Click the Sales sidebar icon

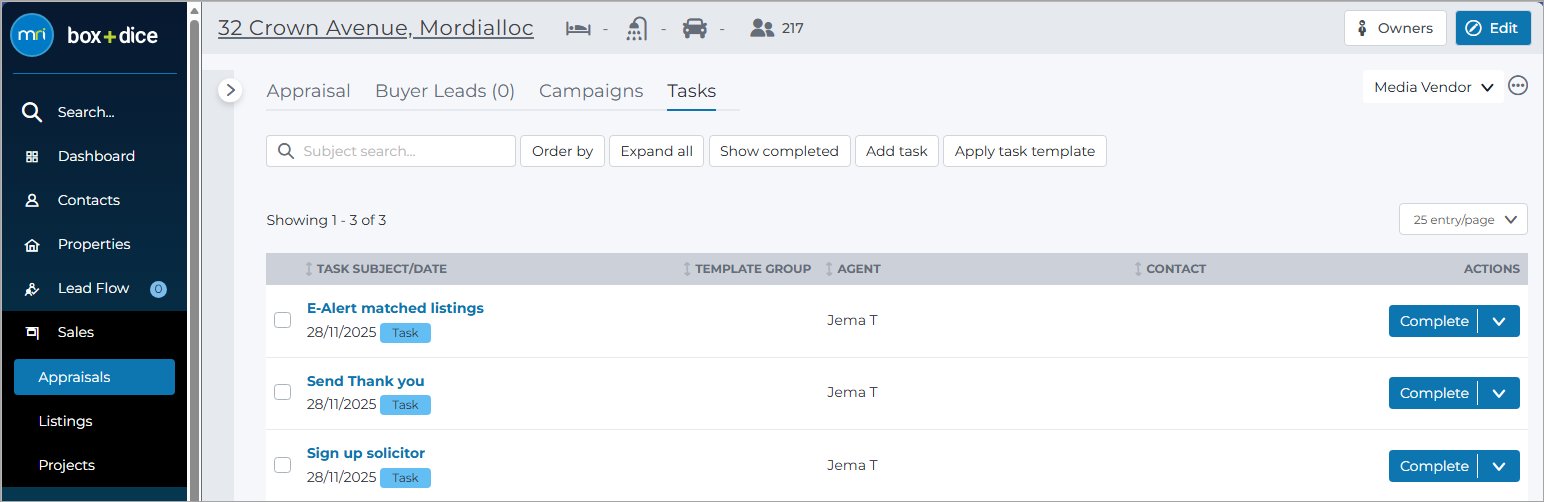(32, 332)
